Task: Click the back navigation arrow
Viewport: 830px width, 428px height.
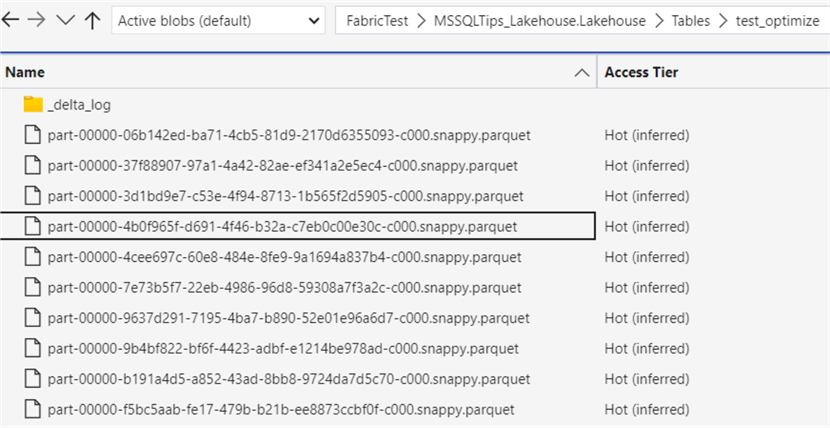Action: (12, 20)
